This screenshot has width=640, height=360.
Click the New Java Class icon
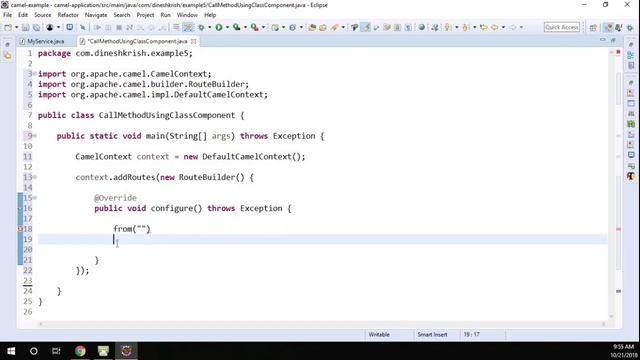click(293, 27)
